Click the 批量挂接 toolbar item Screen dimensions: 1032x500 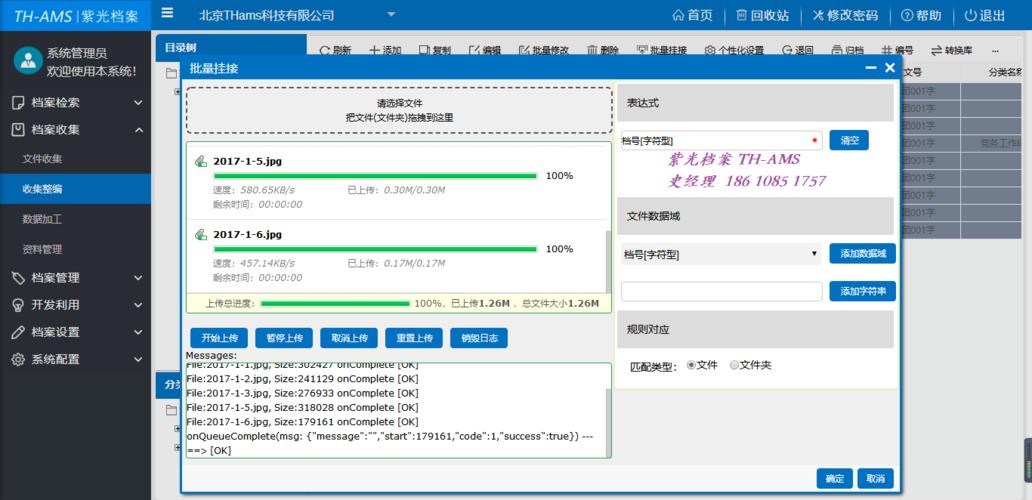coord(662,51)
